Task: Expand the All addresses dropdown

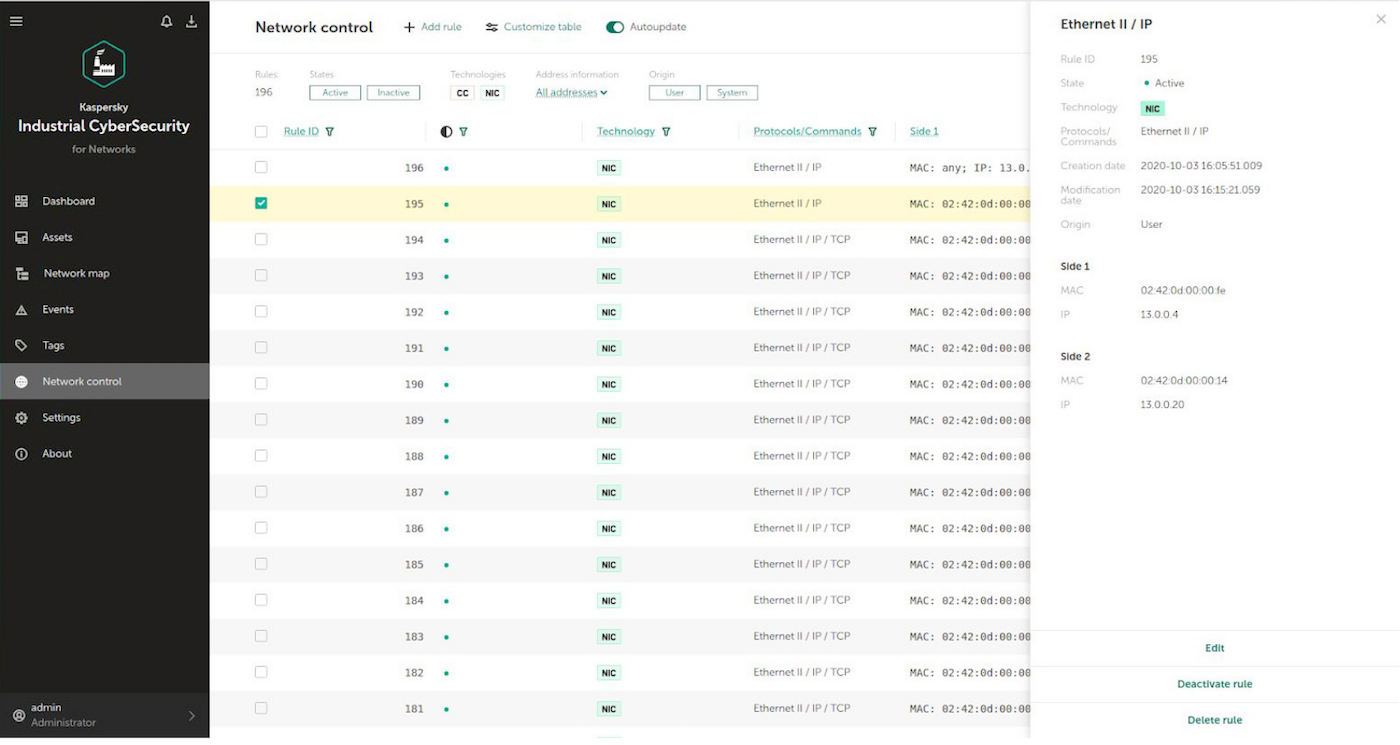Action: 572,93
